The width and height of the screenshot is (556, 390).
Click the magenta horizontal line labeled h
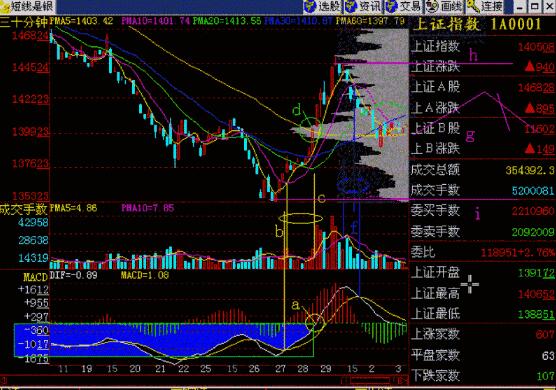423,63
